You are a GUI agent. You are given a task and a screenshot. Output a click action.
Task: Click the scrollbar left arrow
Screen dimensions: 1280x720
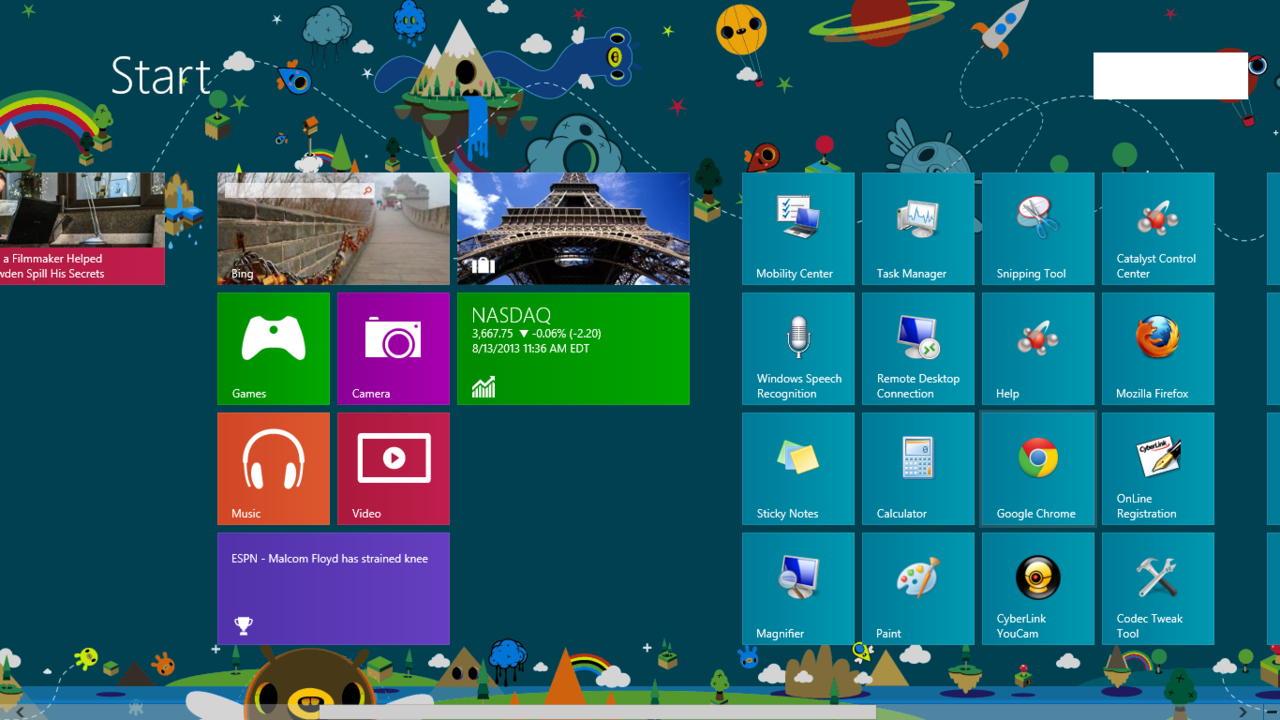pos(19,712)
